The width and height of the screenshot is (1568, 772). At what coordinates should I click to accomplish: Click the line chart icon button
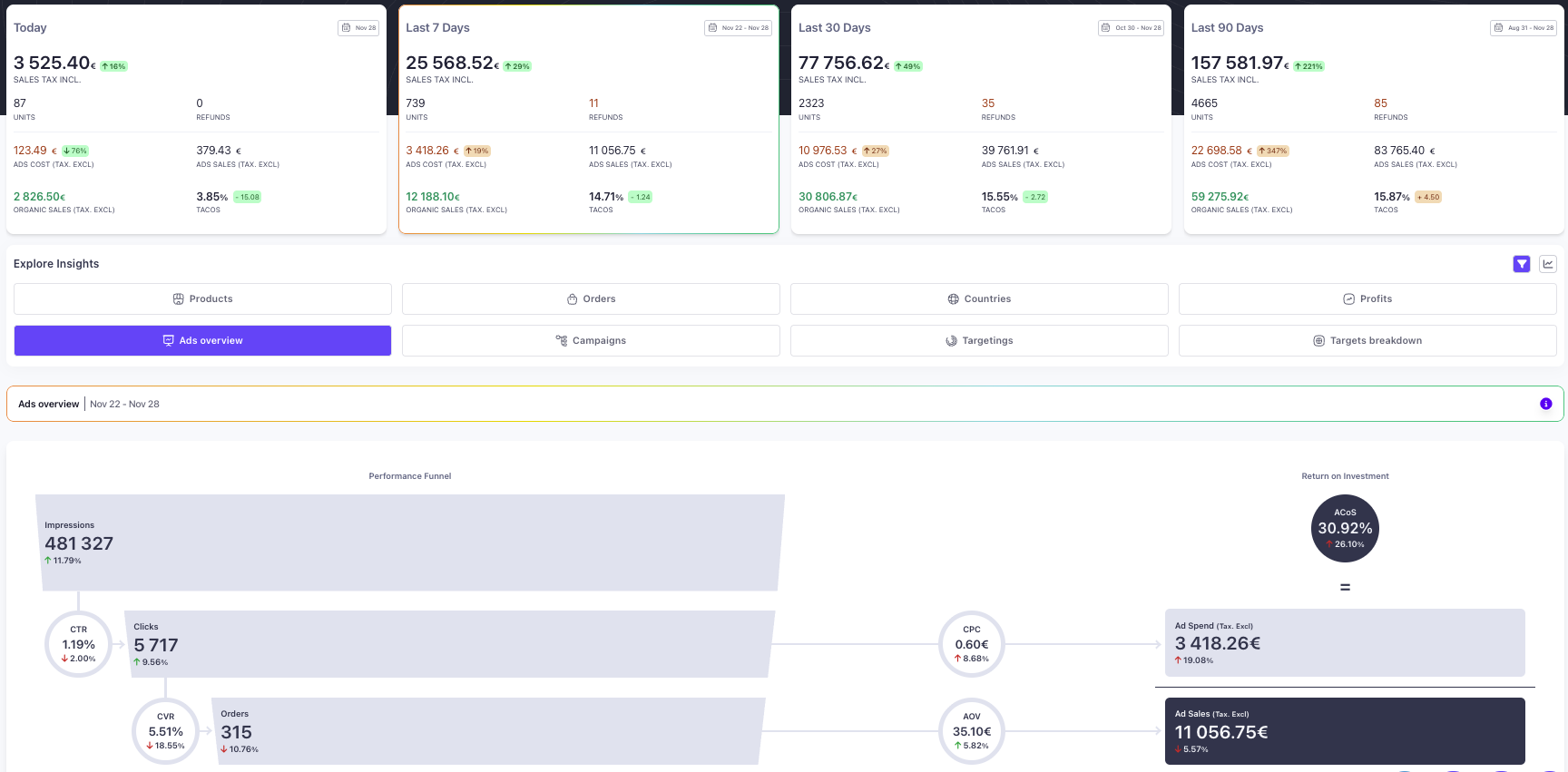pyautogui.click(x=1548, y=264)
